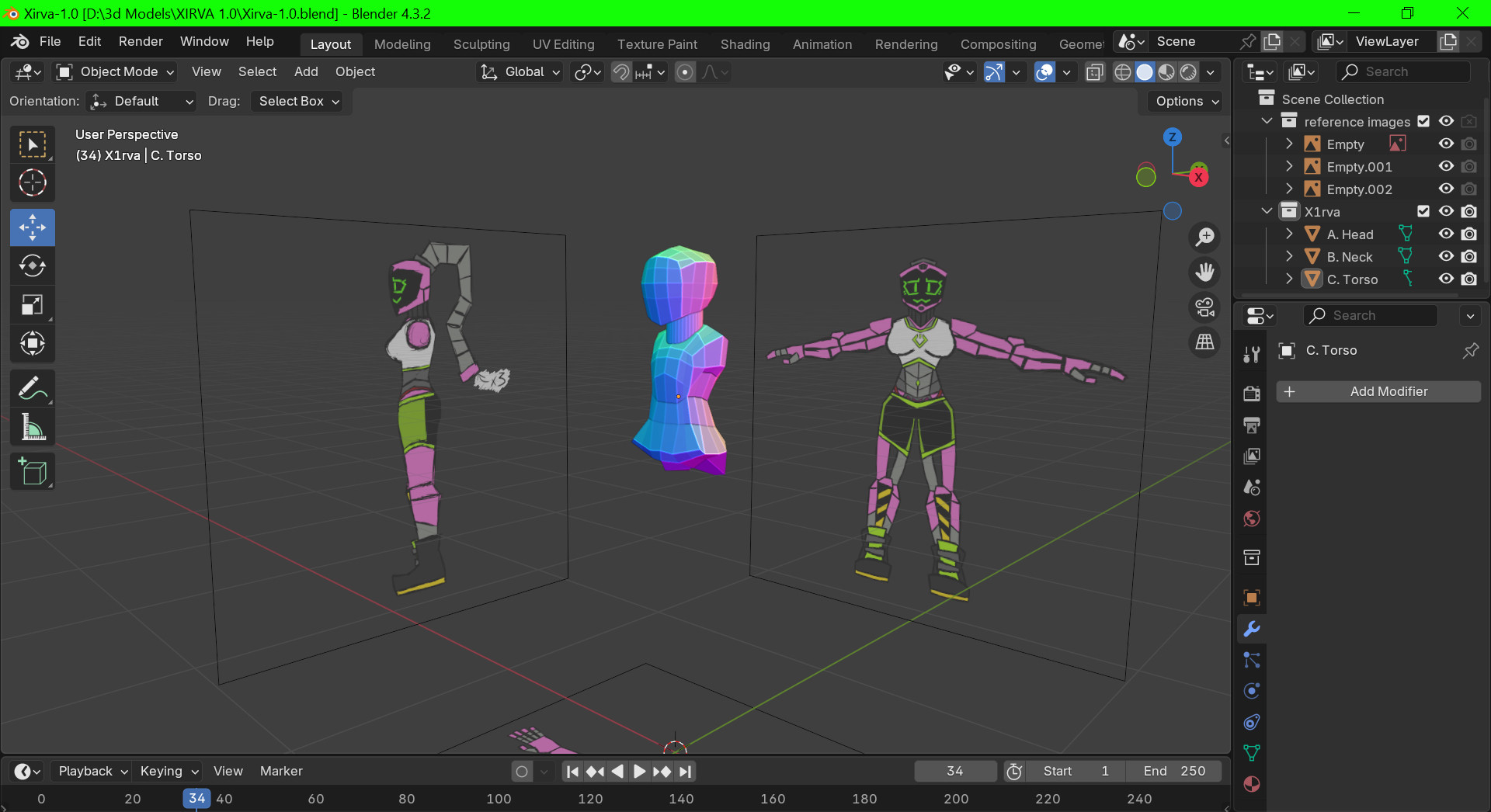Select the Select Box tool
The width and height of the screenshot is (1491, 812).
coord(33,144)
